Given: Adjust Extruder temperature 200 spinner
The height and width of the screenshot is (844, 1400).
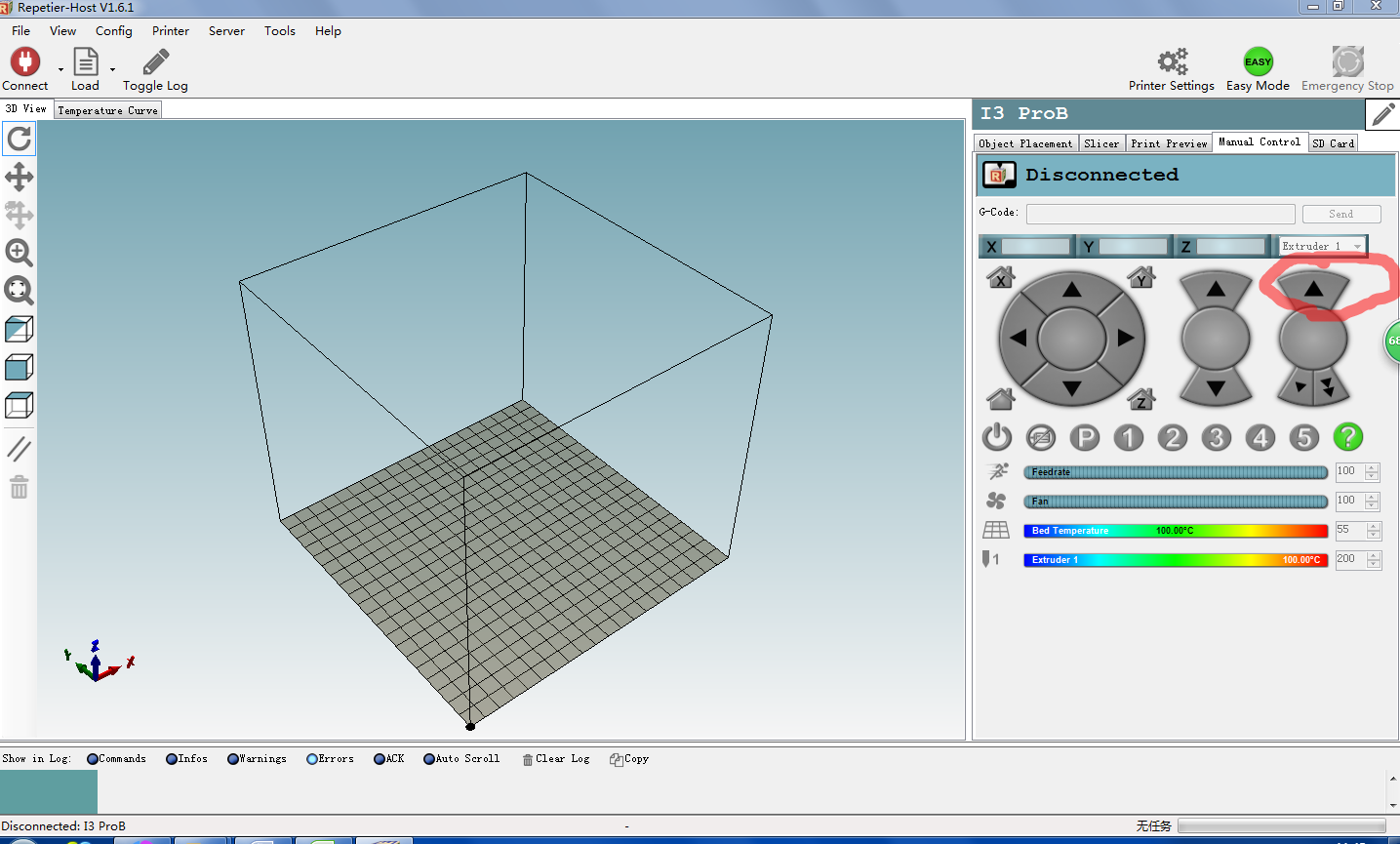Looking at the screenshot, I should pyautogui.click(x=1374, y=559).
